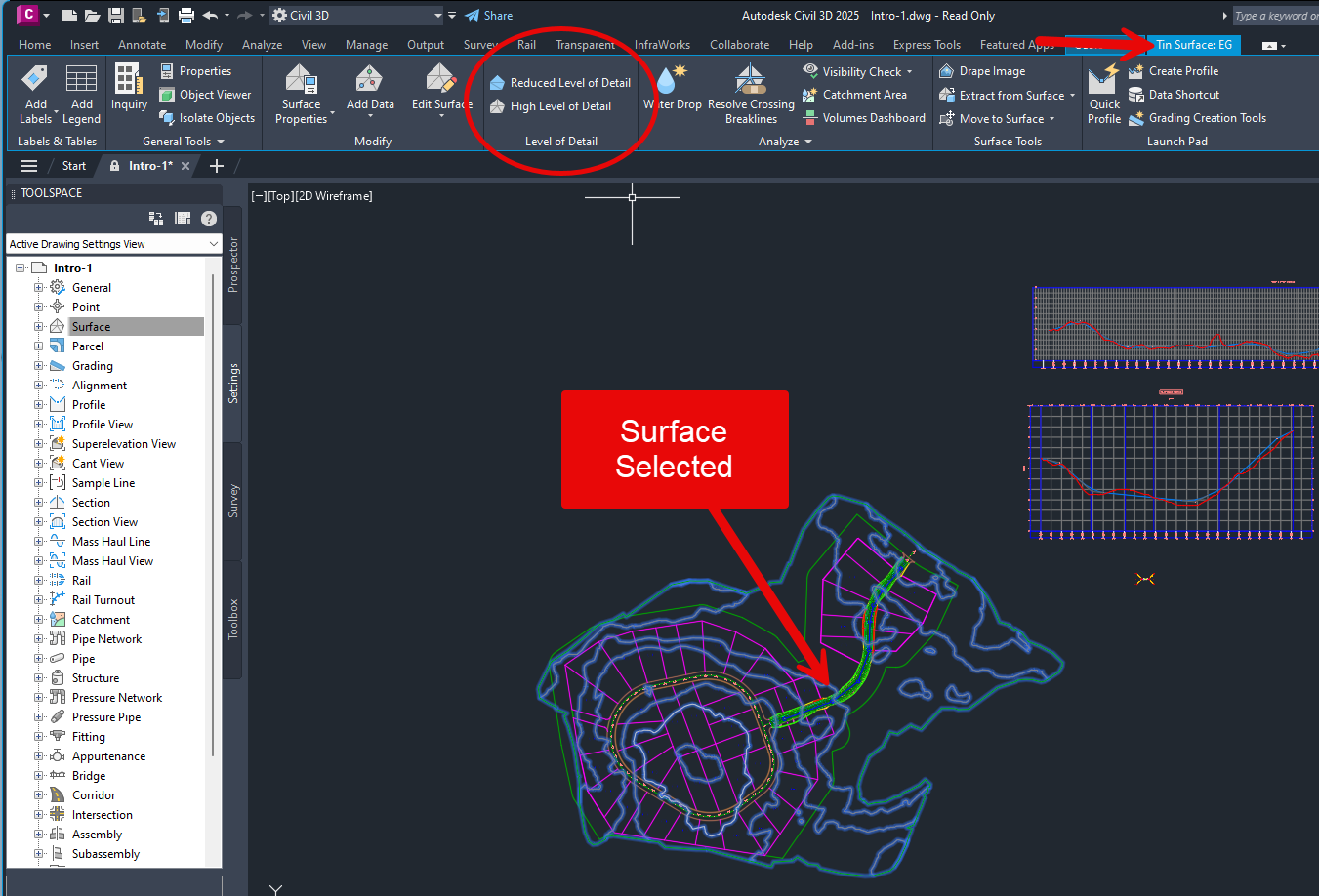Click the Quick Profile tool
This screenshot has height=896, width=1319.
point(1104,95)
